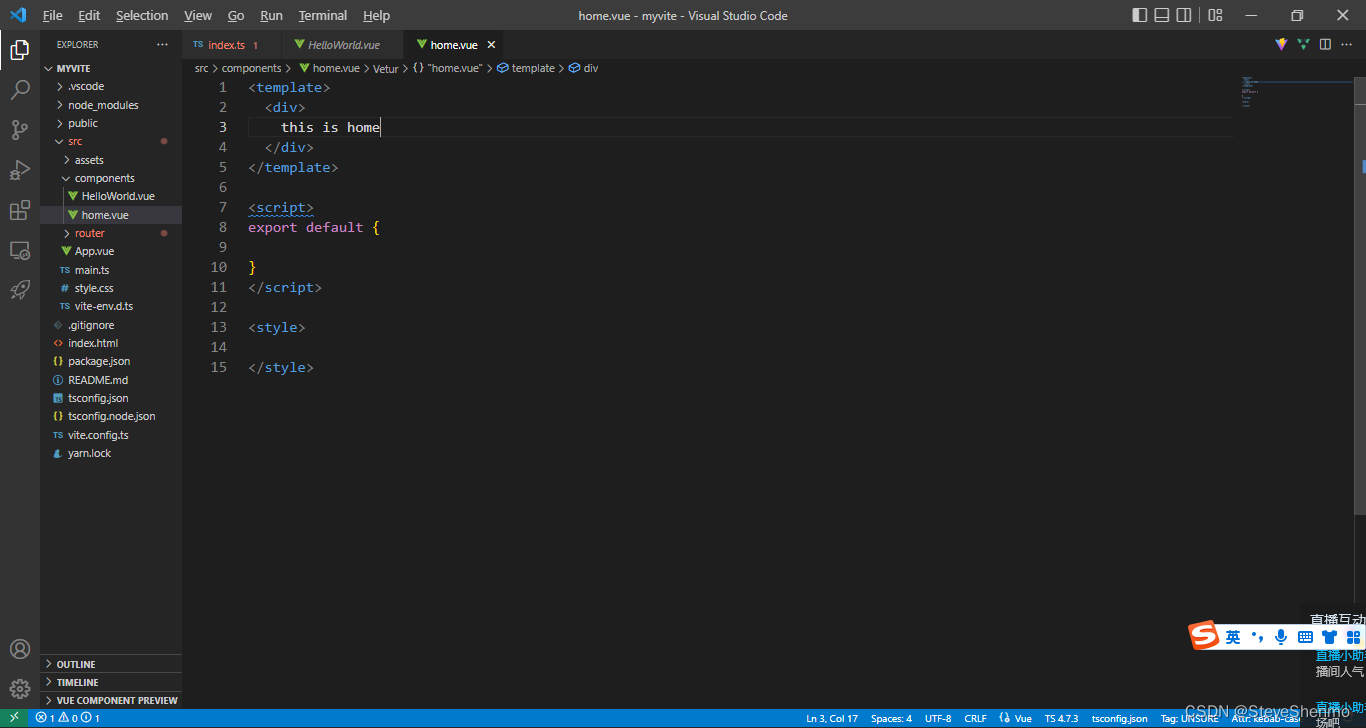Close the home.vue tab
The height and width of the screenshot is (728, 1366).
[x=491, y=45]
